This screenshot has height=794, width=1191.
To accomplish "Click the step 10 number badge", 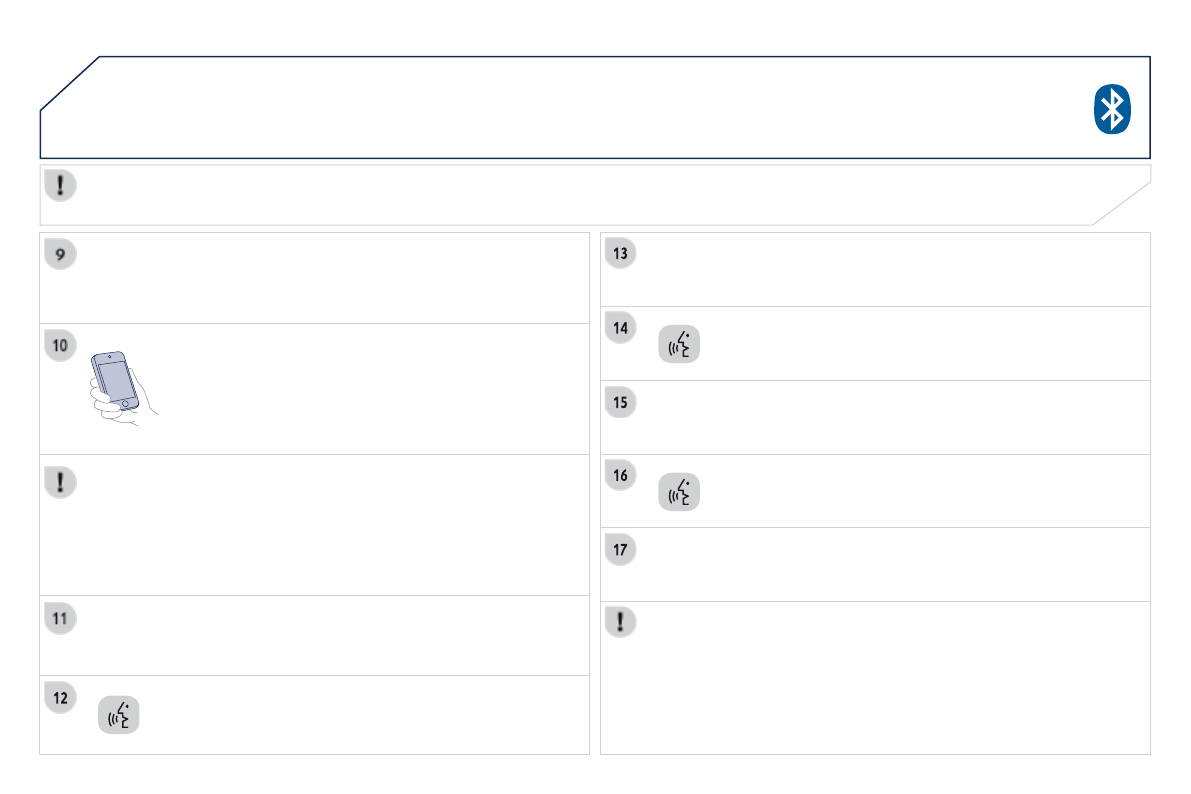I will [61, 345].
